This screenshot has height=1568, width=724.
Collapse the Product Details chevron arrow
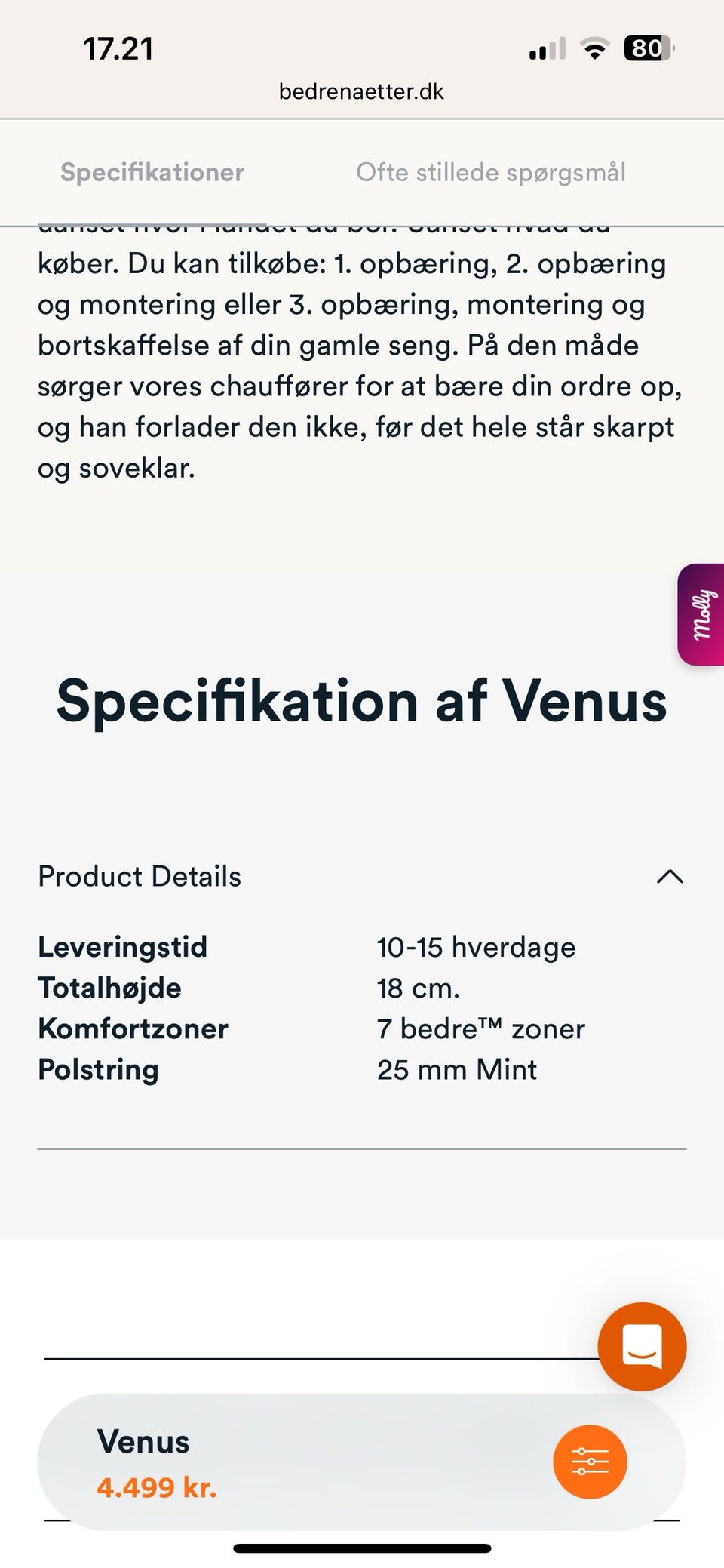point(670,877)
